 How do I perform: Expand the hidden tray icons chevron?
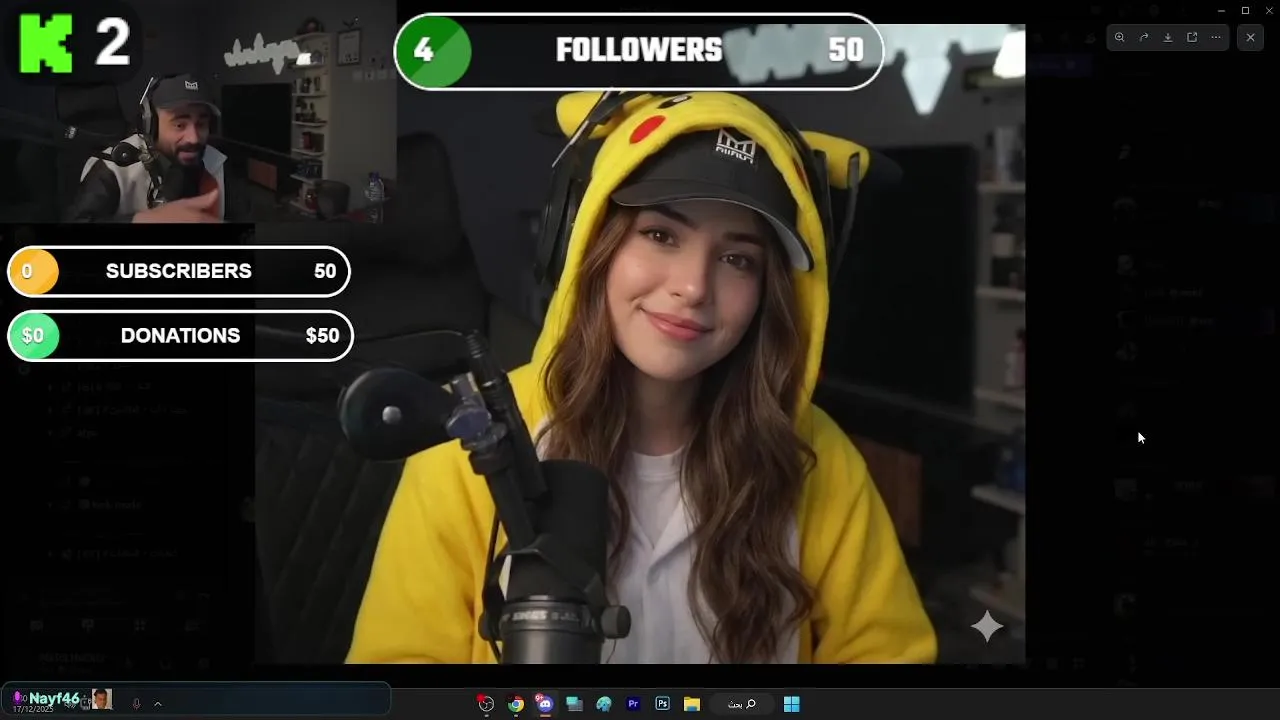pyautogui.click(x=158, y=704)
